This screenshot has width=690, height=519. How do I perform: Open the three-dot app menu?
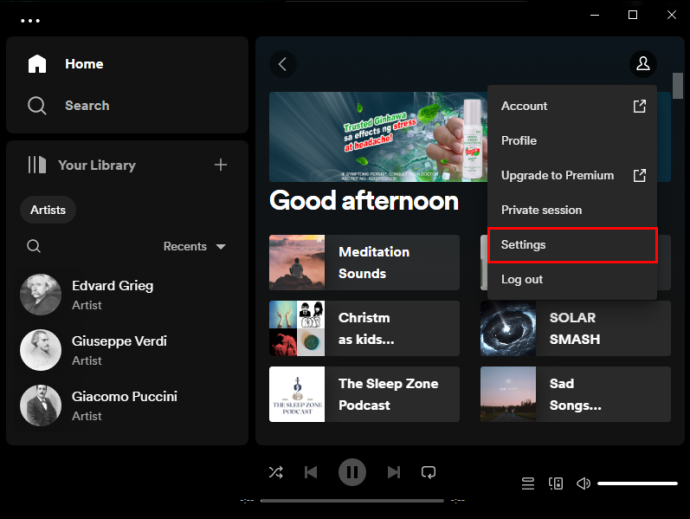coord(30,21)
